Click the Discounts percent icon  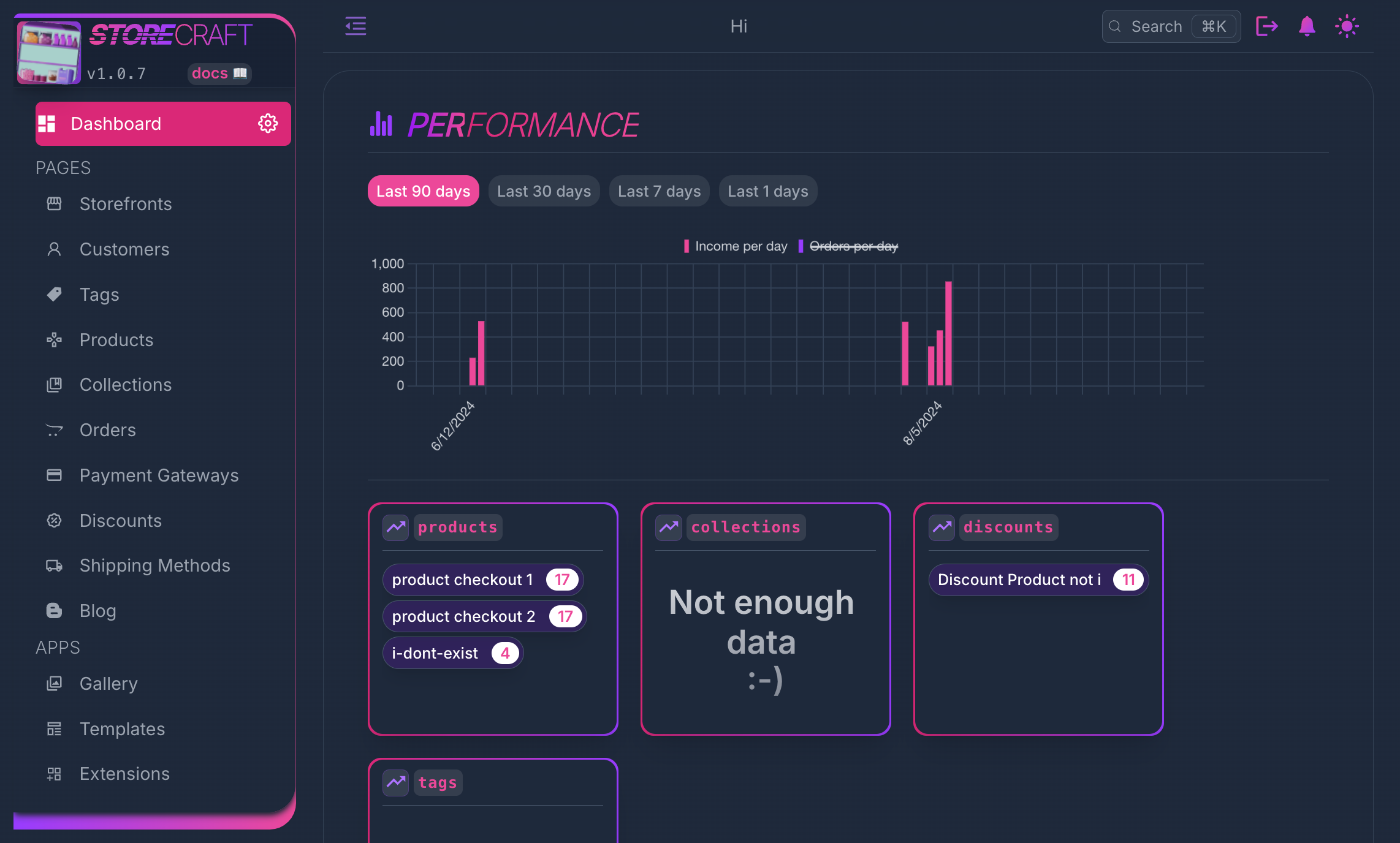(x=54, y=520)
